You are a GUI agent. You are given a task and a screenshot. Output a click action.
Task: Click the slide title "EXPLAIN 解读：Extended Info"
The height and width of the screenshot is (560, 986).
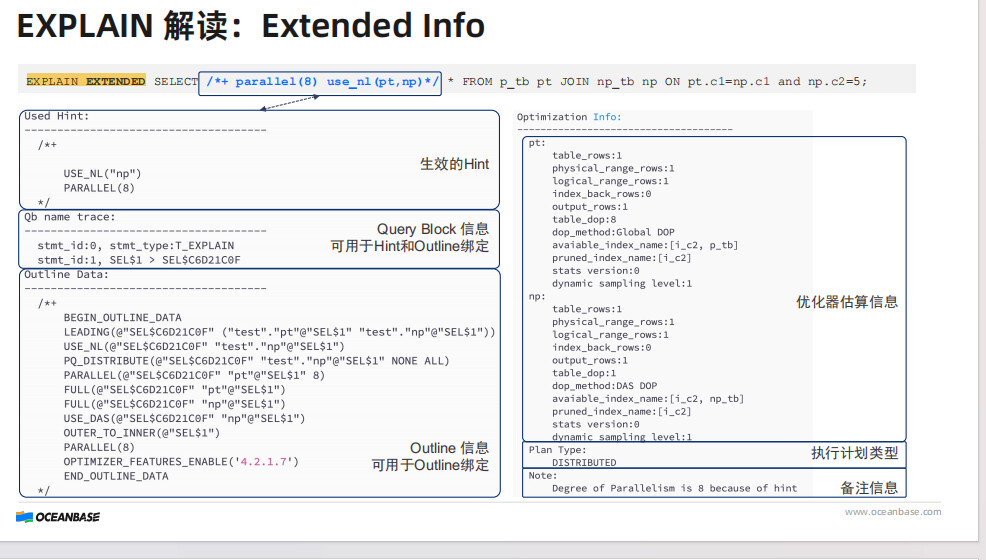click(251, 25)
